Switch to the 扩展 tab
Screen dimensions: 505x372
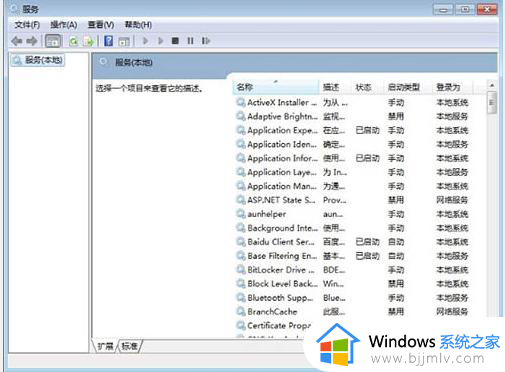point(105,346)
